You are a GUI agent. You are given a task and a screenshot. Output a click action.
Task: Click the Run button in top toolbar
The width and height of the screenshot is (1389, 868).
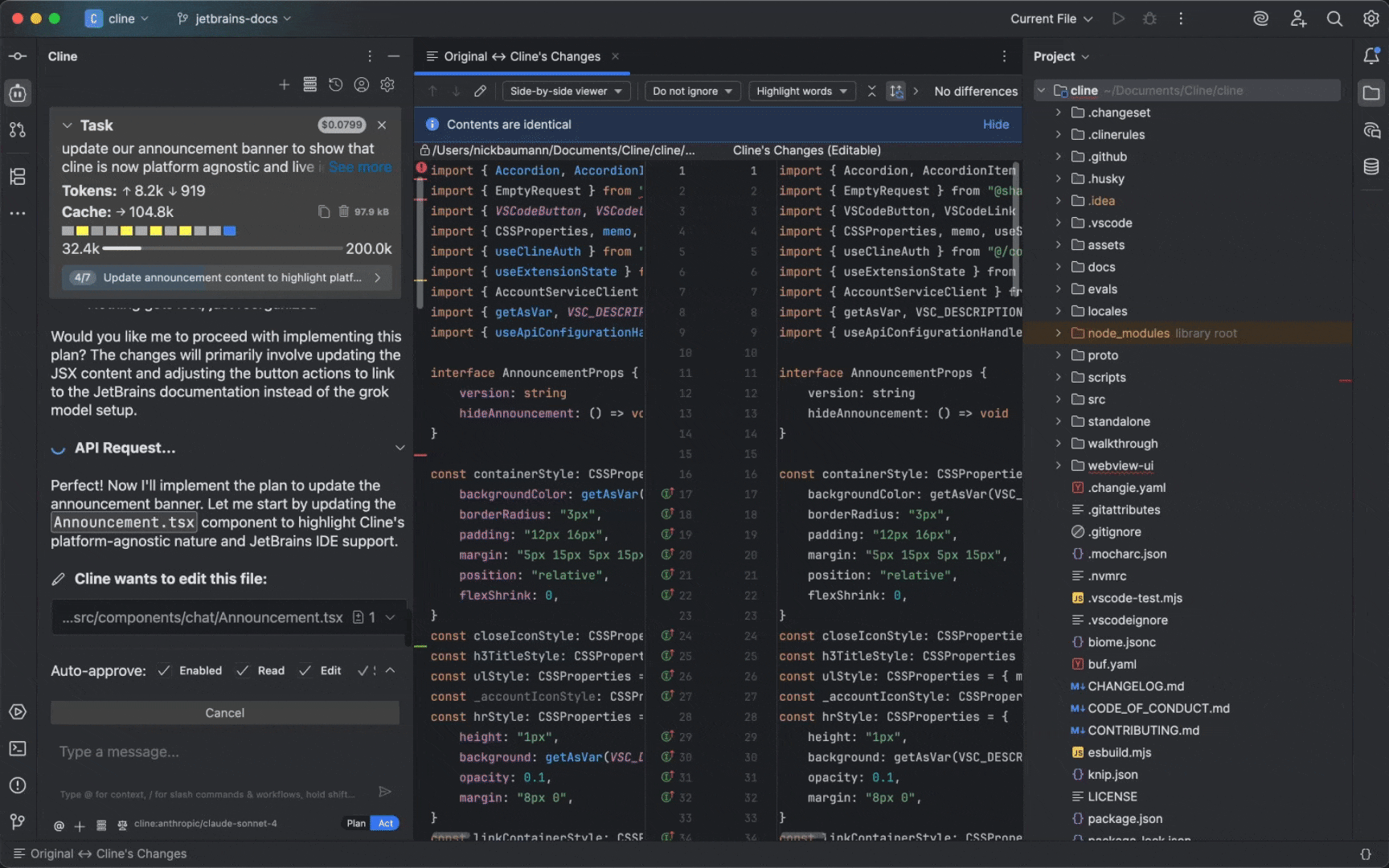[1118, 18]
